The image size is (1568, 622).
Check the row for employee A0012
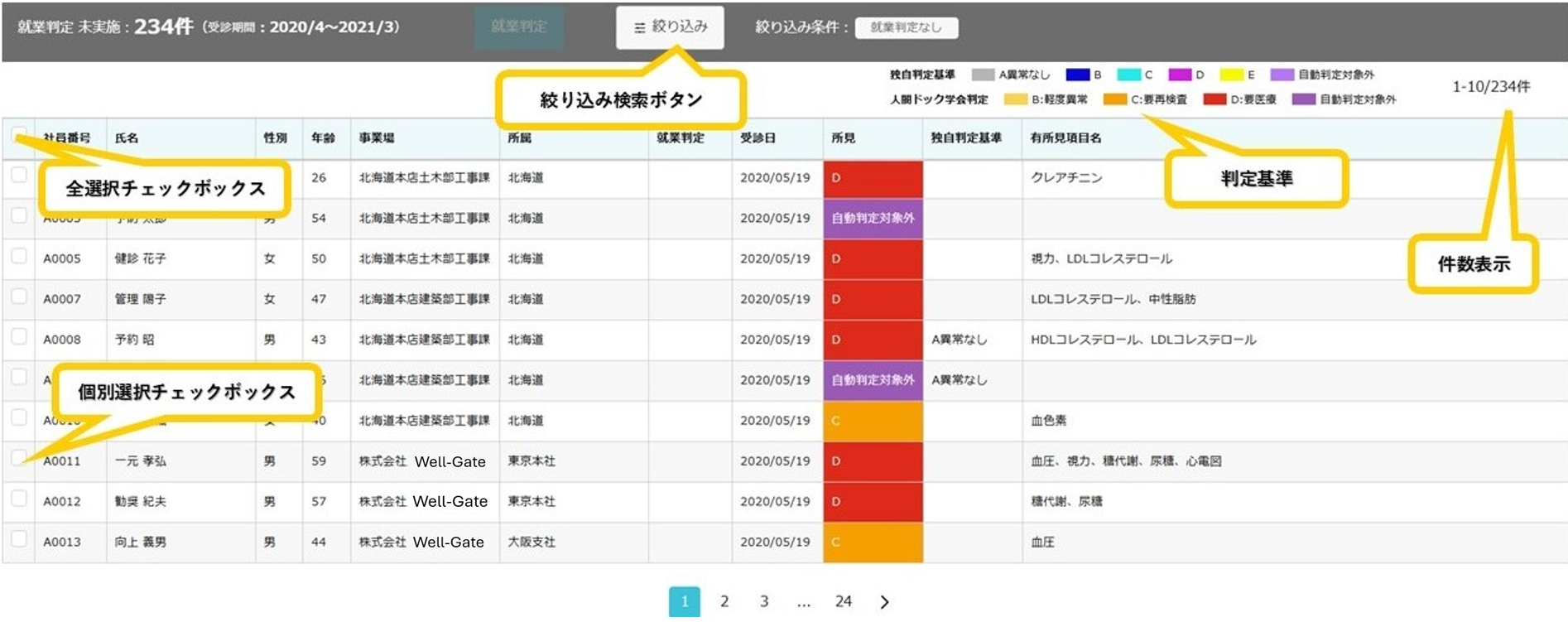[19, 499]
